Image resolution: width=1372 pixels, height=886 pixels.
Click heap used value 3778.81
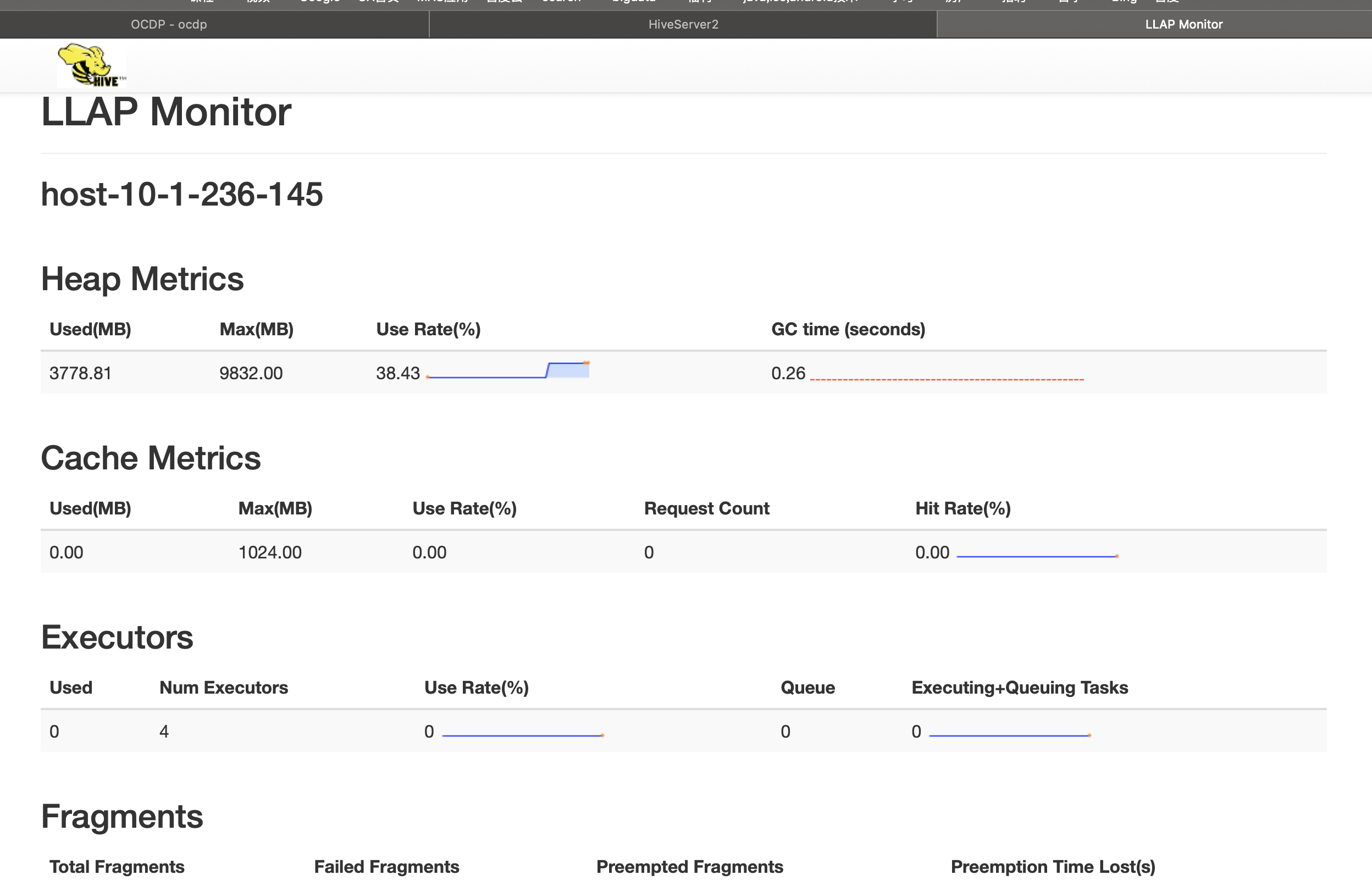(81, 373)
